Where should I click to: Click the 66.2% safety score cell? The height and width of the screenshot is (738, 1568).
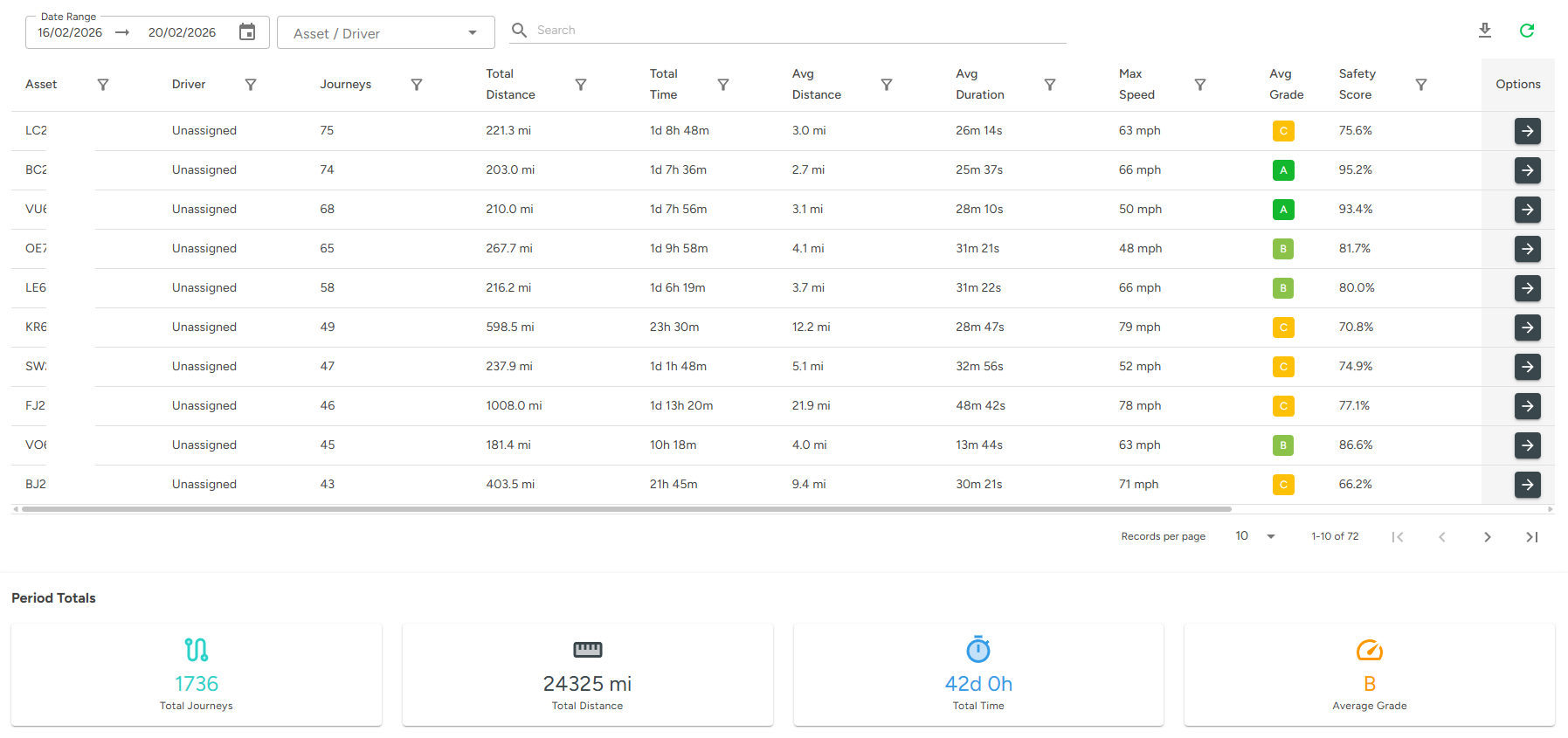point(1356,485)
